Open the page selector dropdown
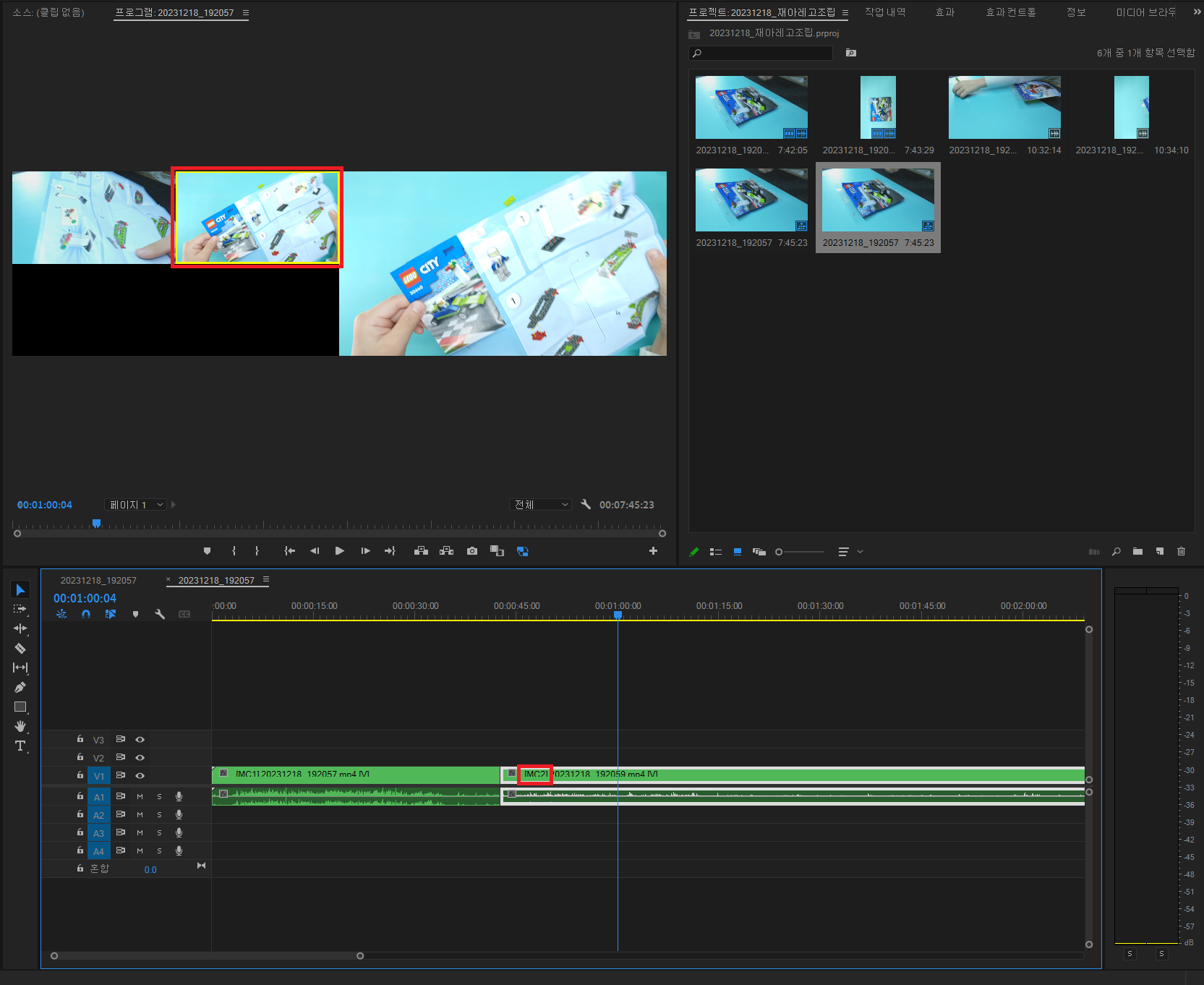1204x985 pixels. (136, 505)
